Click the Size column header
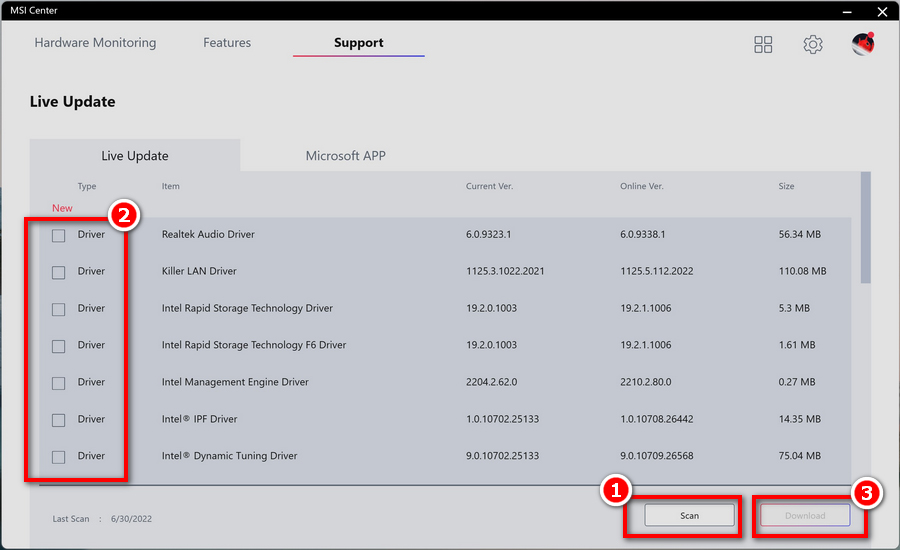 coord(786,186)
